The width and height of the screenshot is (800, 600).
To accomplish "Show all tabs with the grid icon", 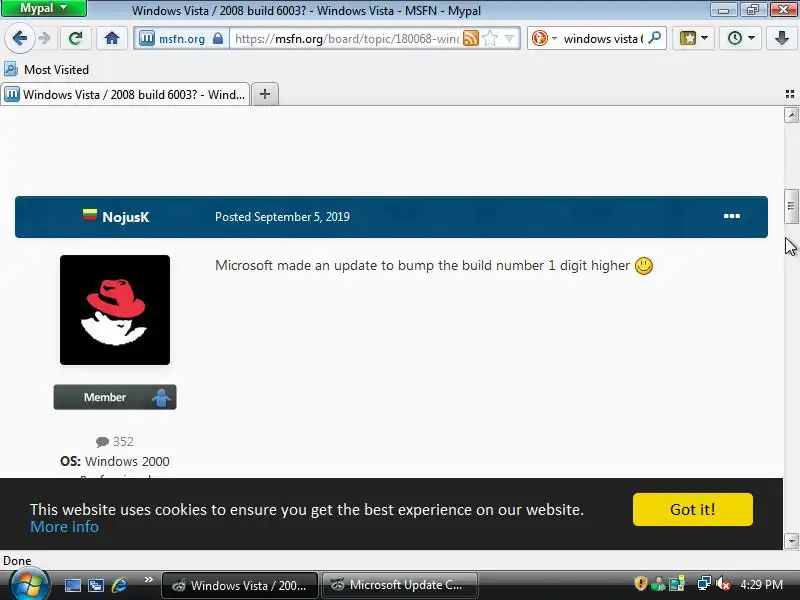I will coord(790,94).
